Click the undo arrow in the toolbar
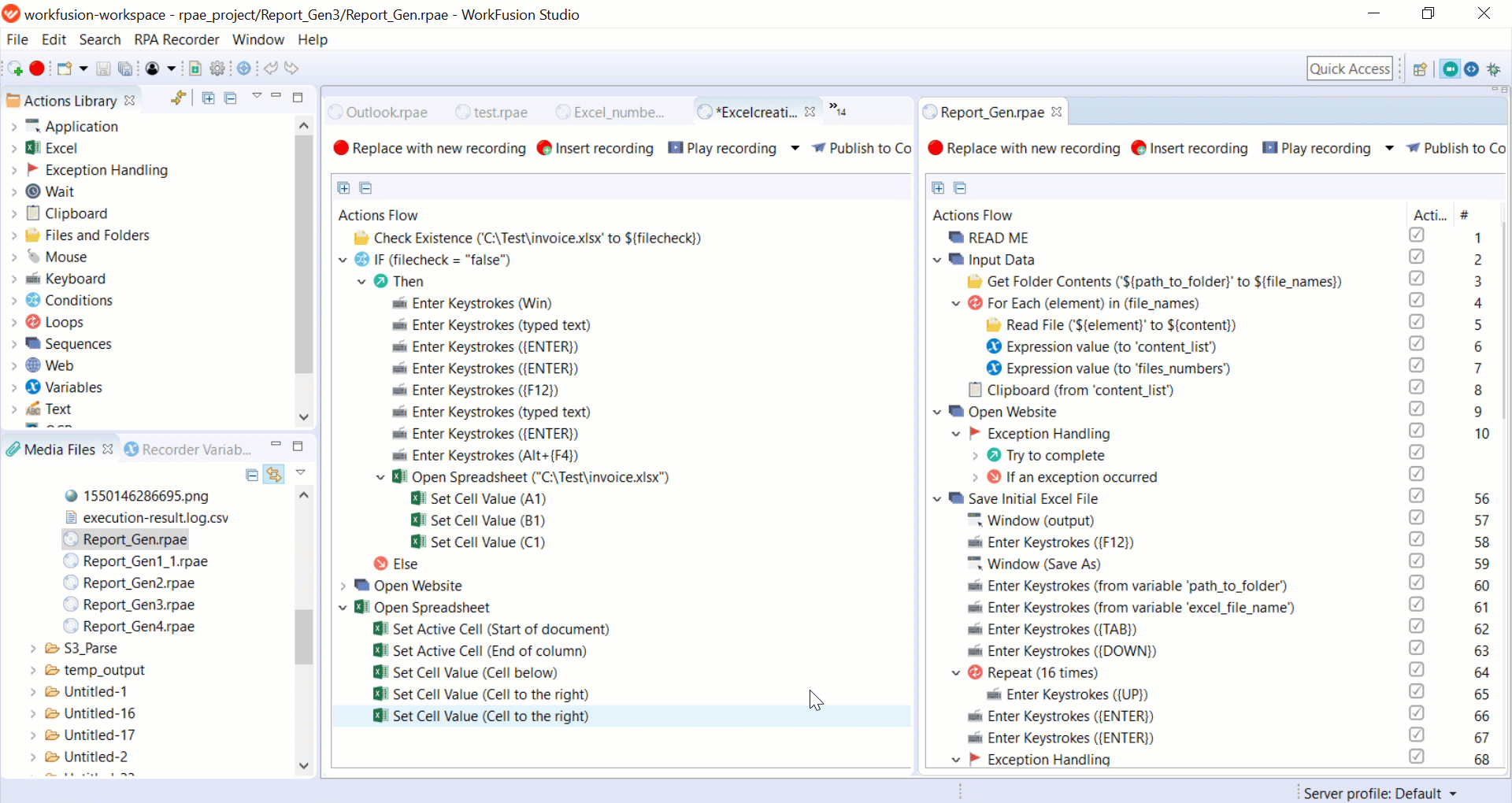The image size is (1512, 803). click(x=271, y=68)
